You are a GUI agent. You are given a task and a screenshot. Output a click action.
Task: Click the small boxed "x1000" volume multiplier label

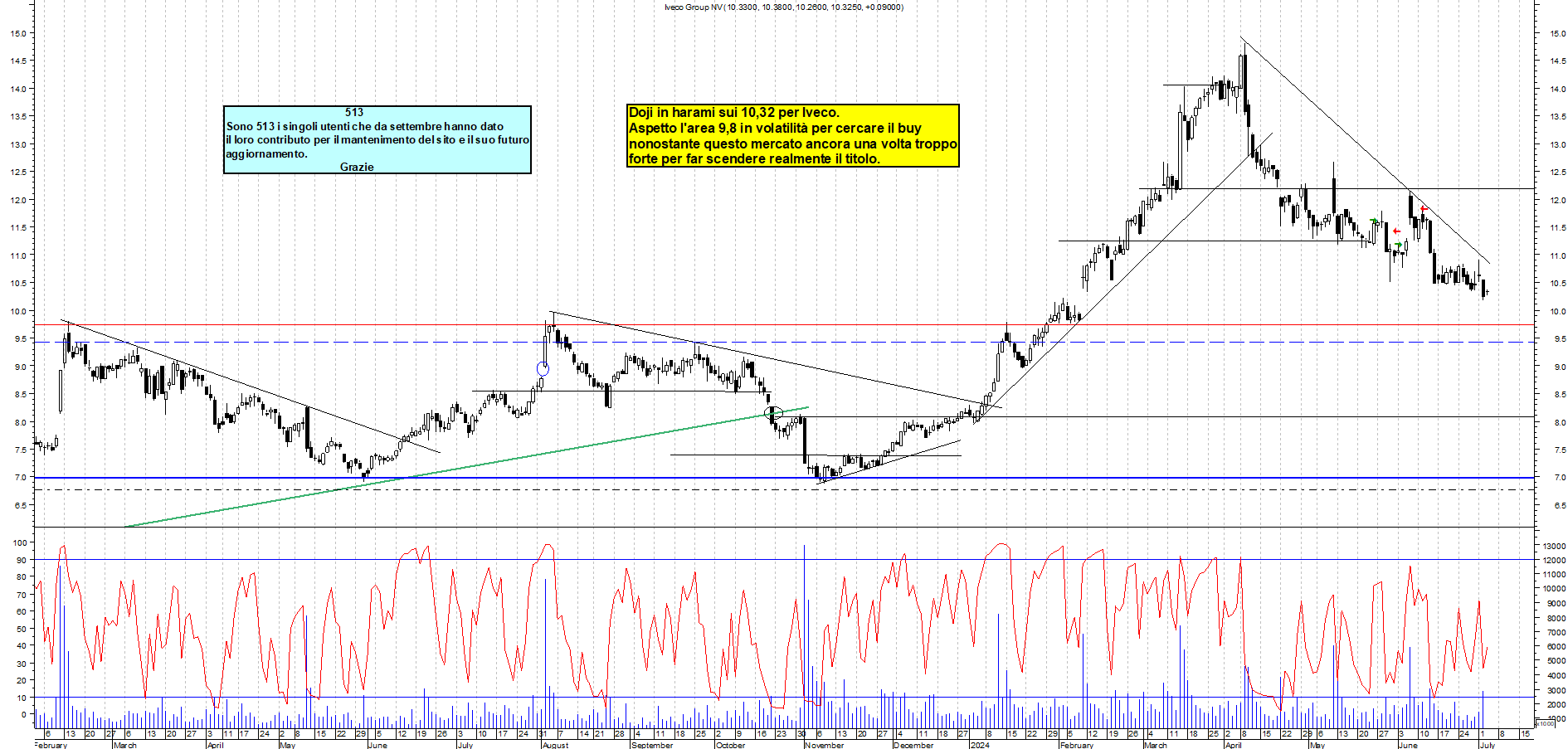(x=1545, y=723)
